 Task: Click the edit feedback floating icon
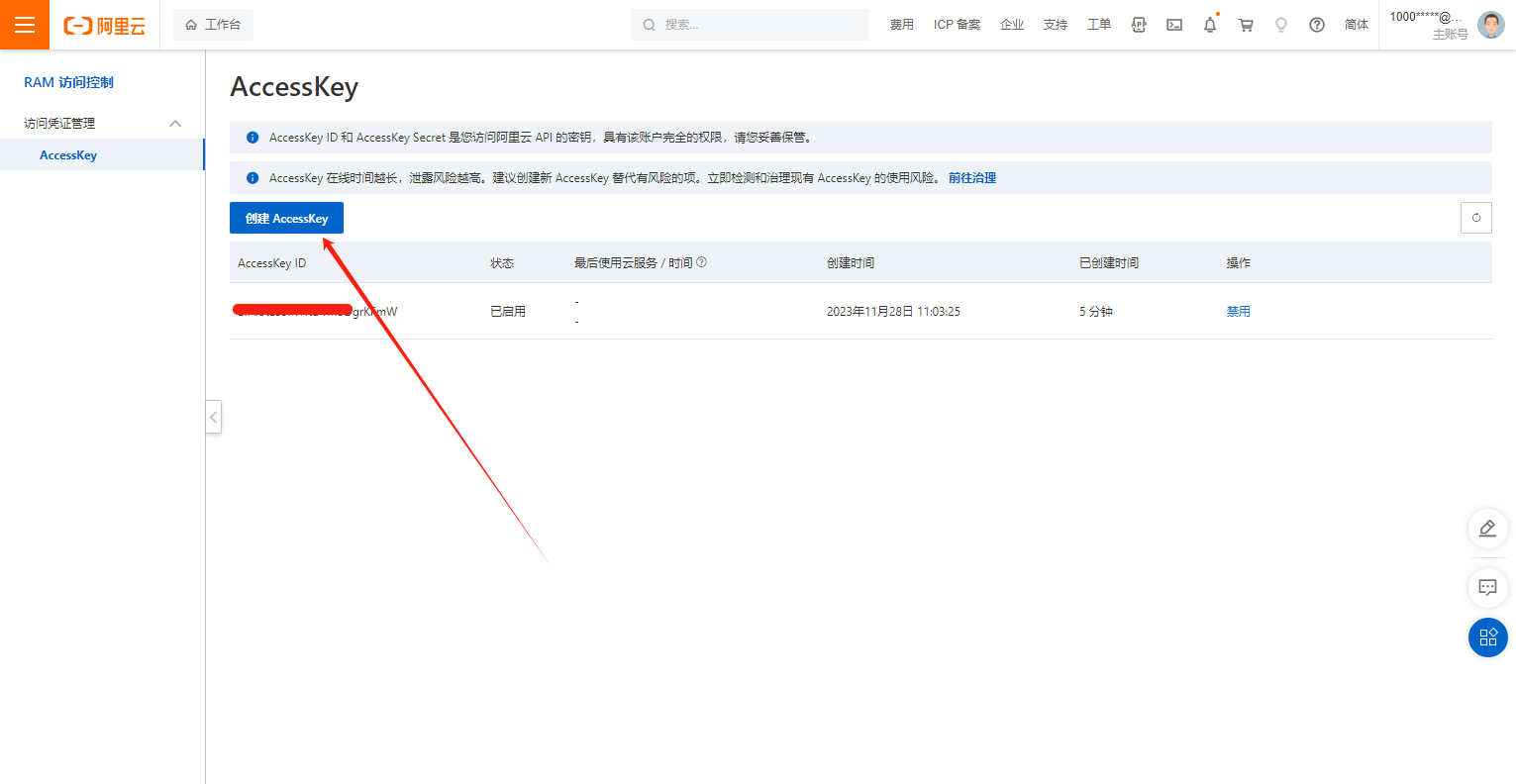tap(1487, 529)
